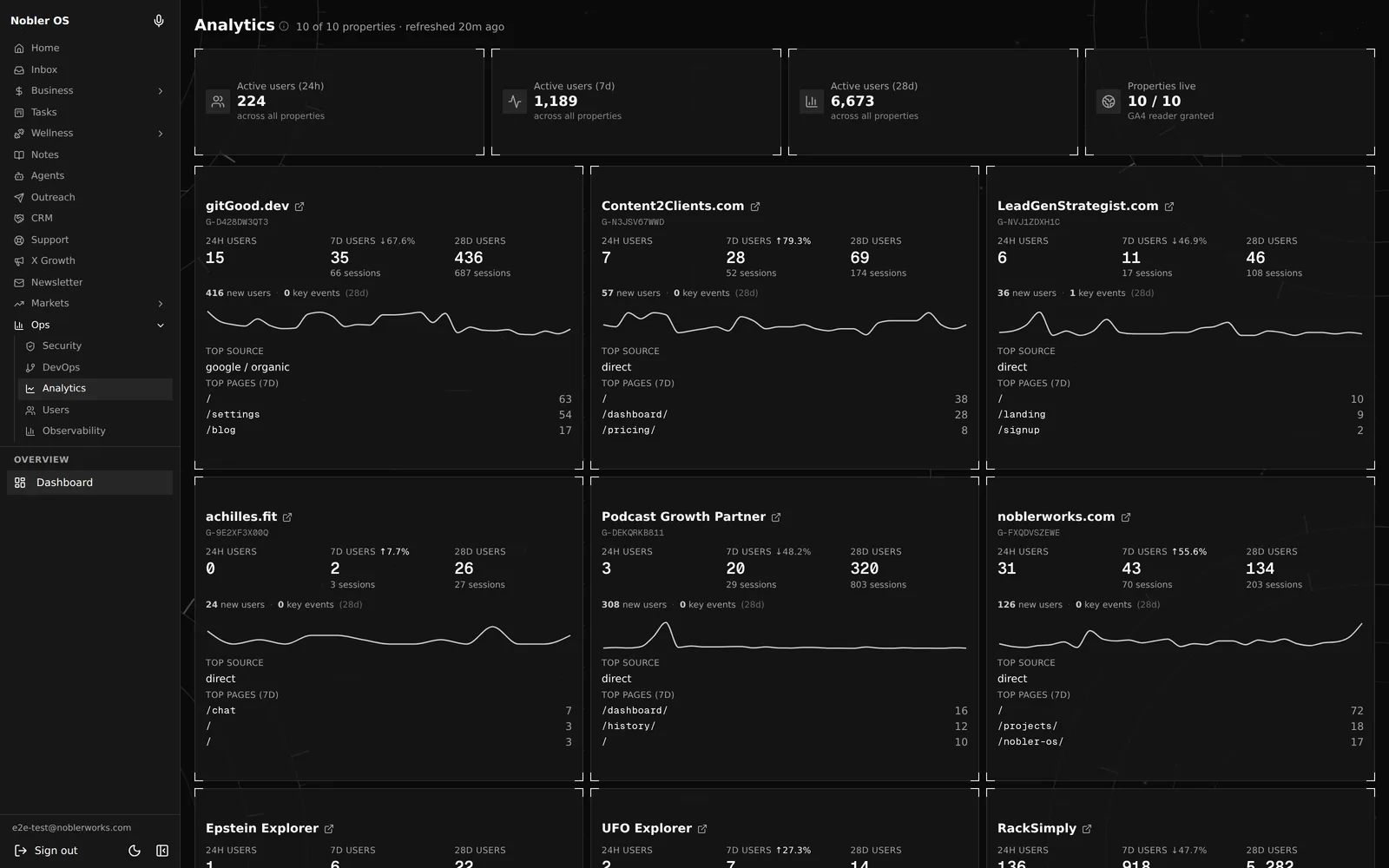Click G-D428DW3QT3 property ID
The width and height of the screenshot is (1389, 868).
coord(237,222)
